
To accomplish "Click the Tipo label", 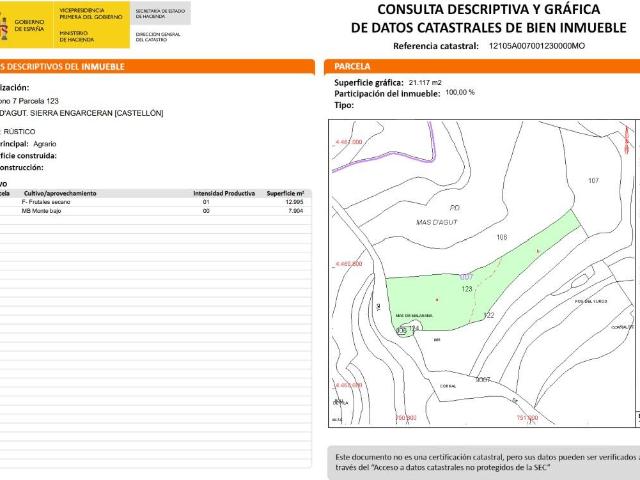I will point(344,105).
